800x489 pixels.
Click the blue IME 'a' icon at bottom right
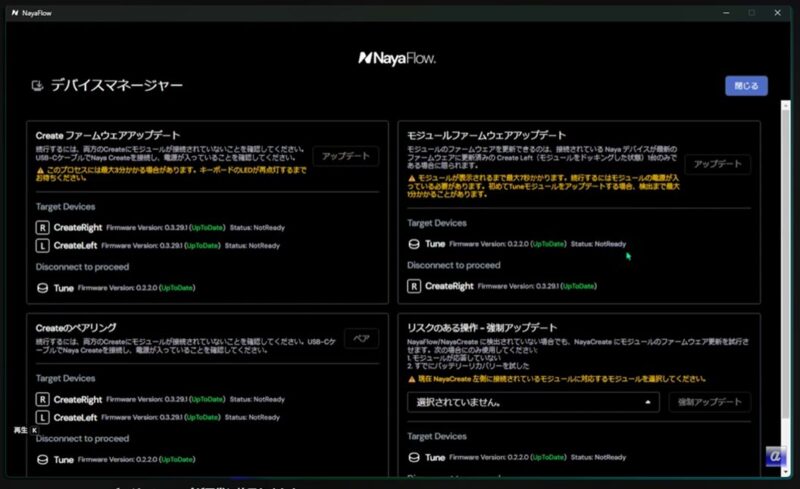pyautogui.click(x=776, y=458)
